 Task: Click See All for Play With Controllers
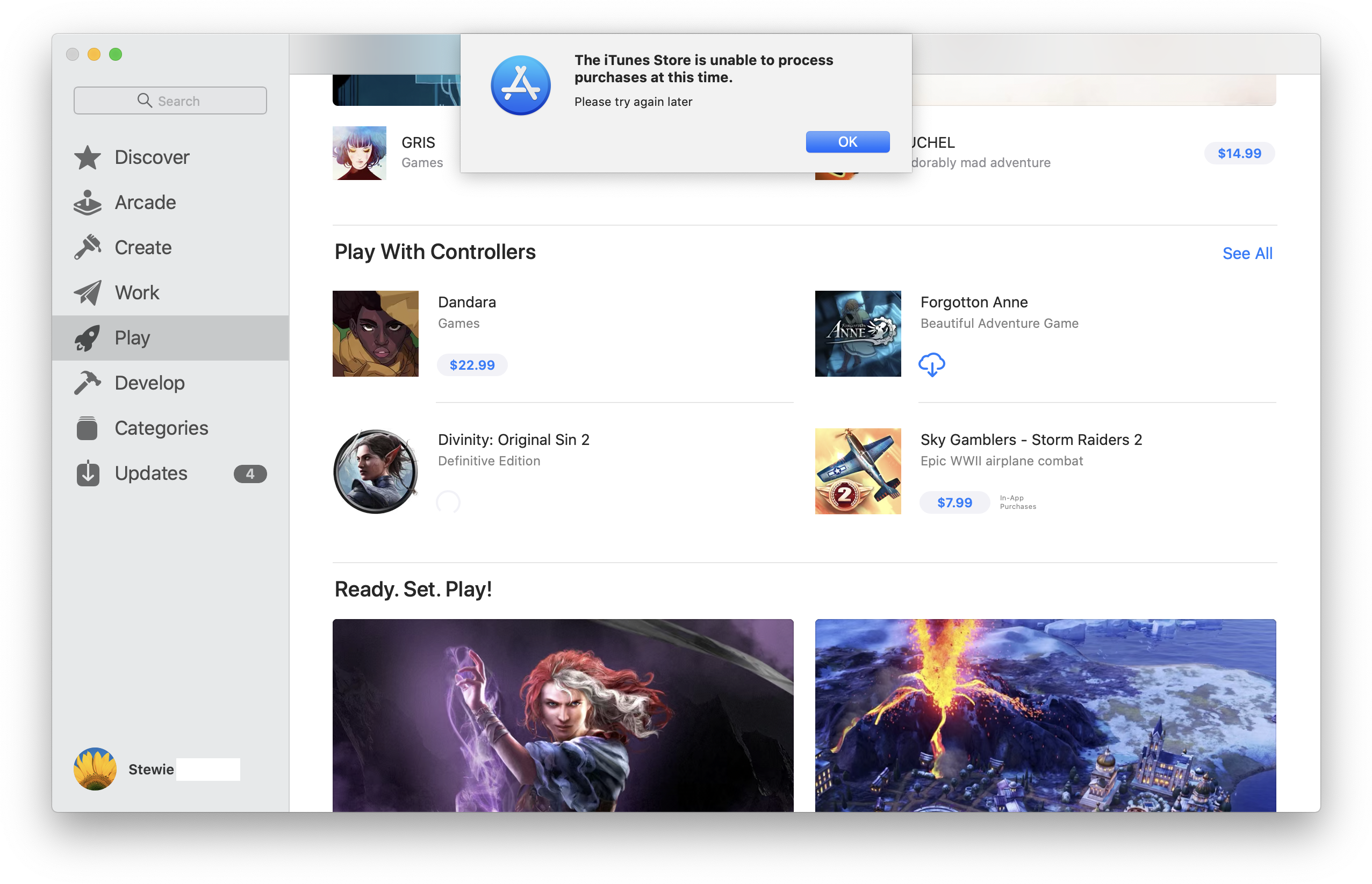(x=1247, y=253)
